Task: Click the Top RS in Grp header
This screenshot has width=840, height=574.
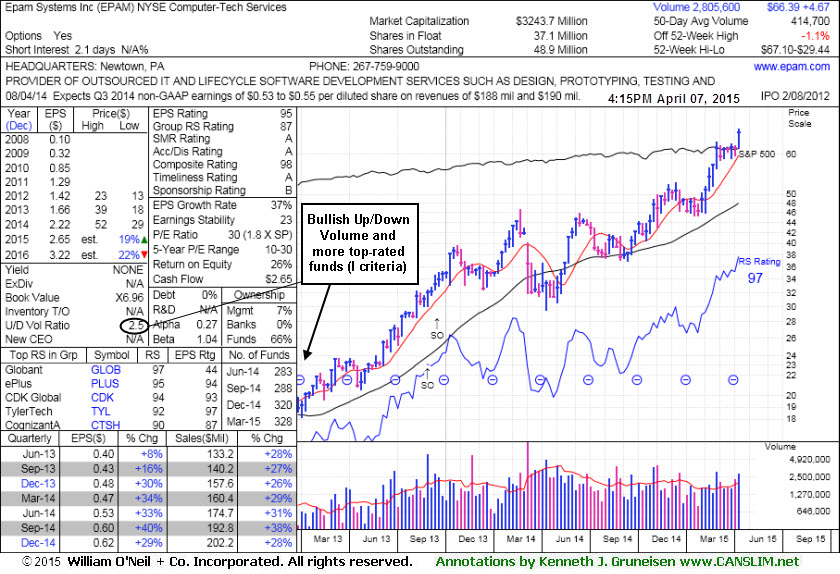Action: pyautogui.click(x=43, y=355)
